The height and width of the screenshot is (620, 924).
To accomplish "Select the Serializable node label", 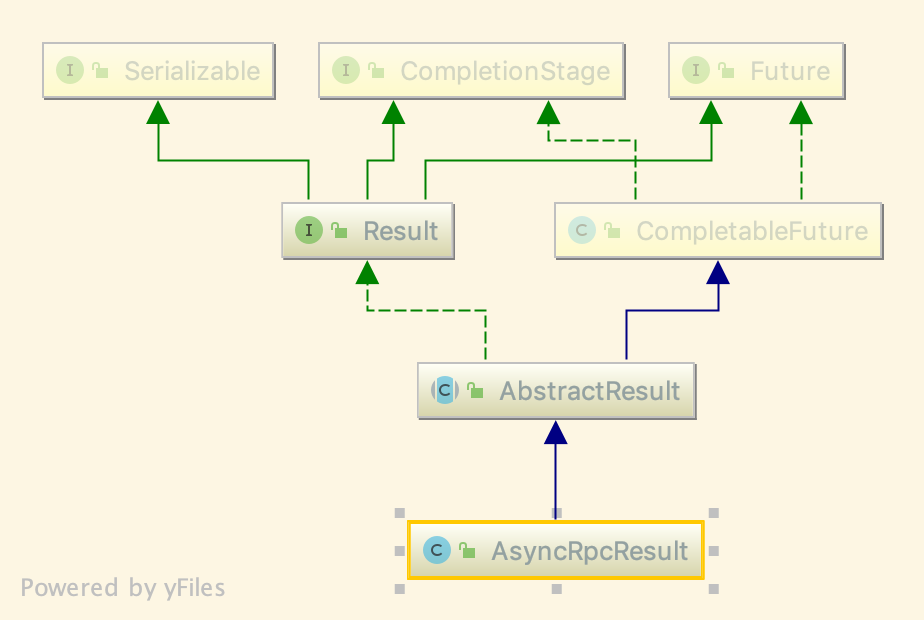I will [192, 71].
